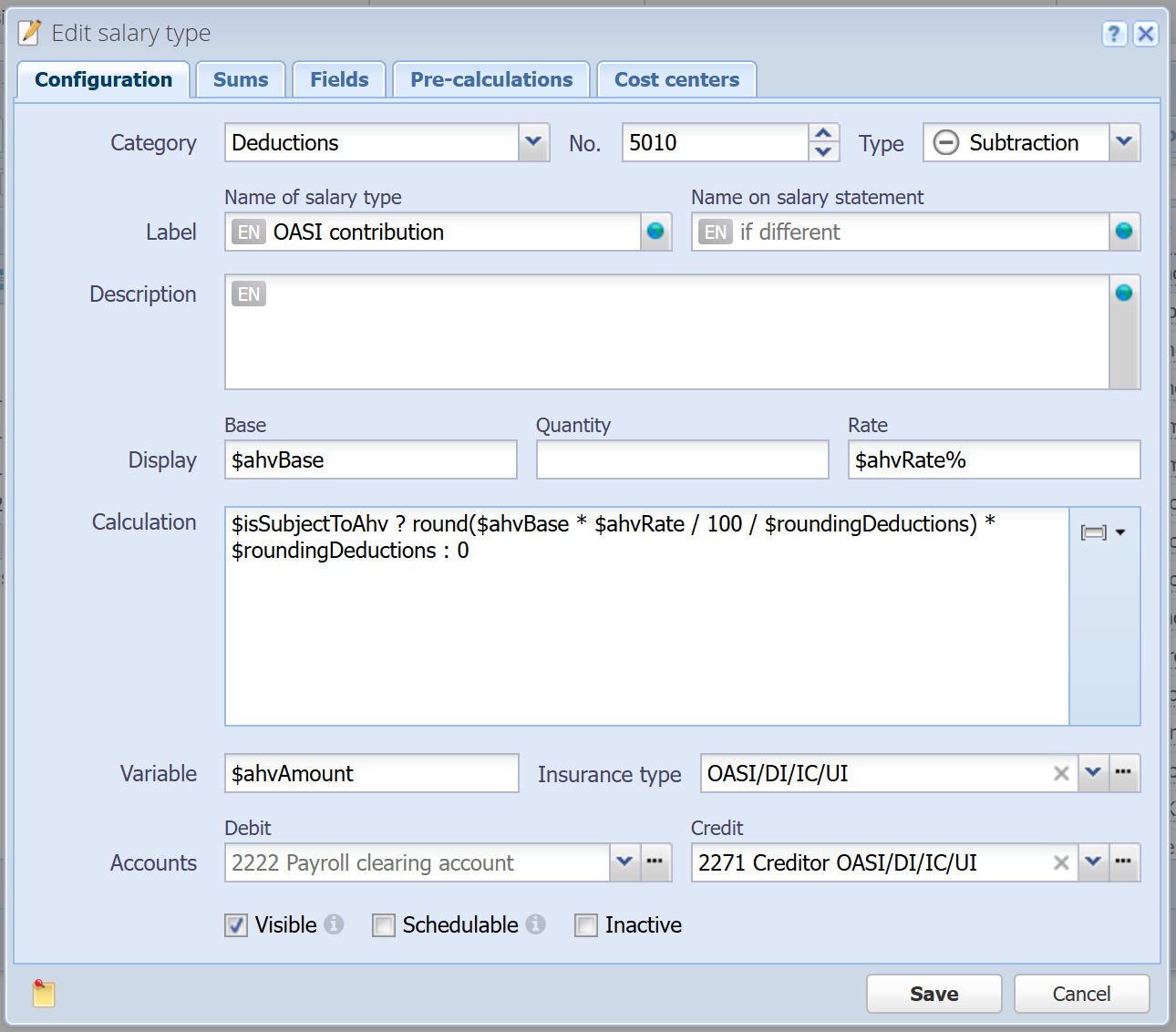Click the EN language tag in salary type name

tap(249, 232)
